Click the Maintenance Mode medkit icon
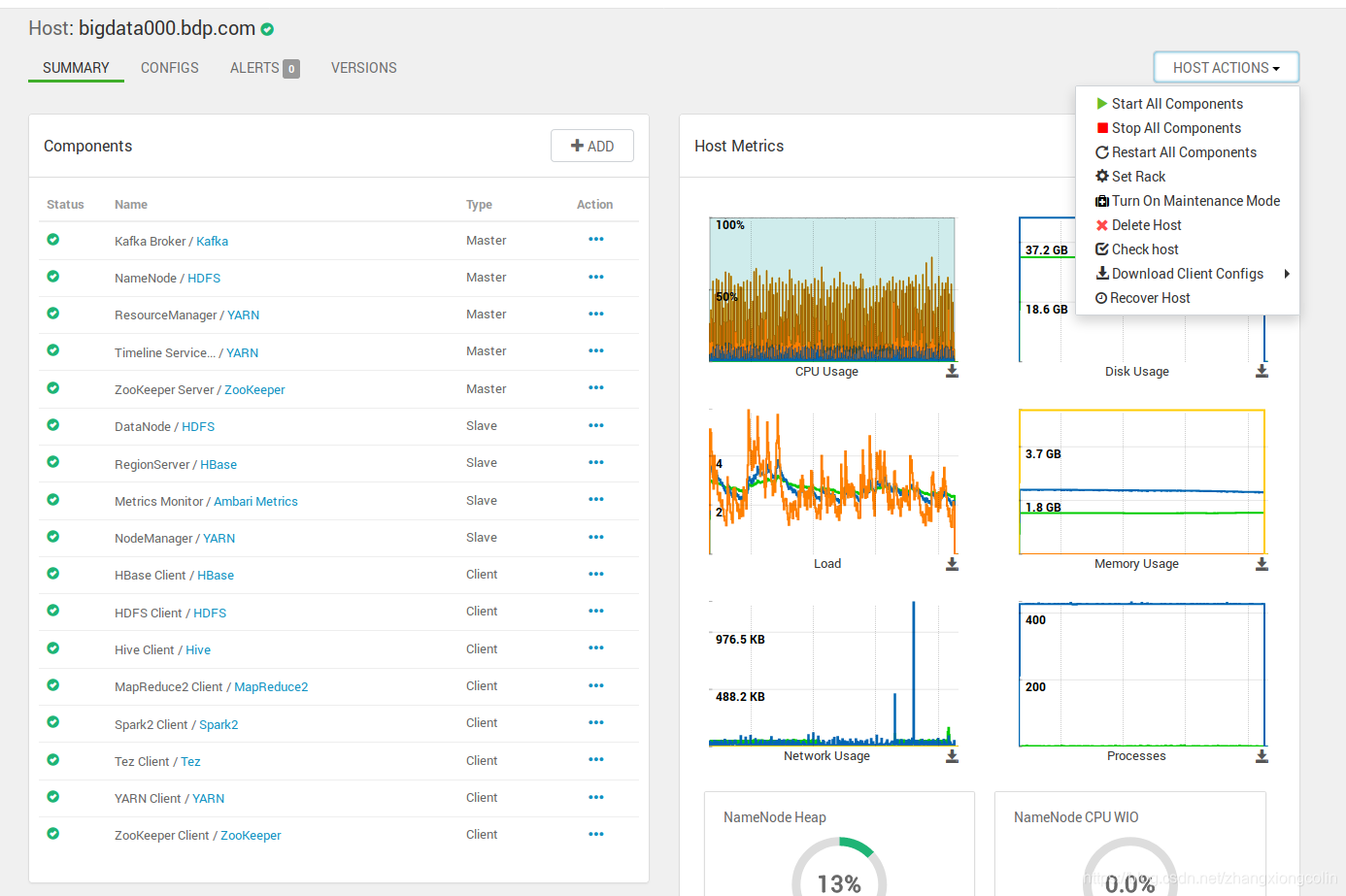The image size is (1346, 896). [1102, 201]
